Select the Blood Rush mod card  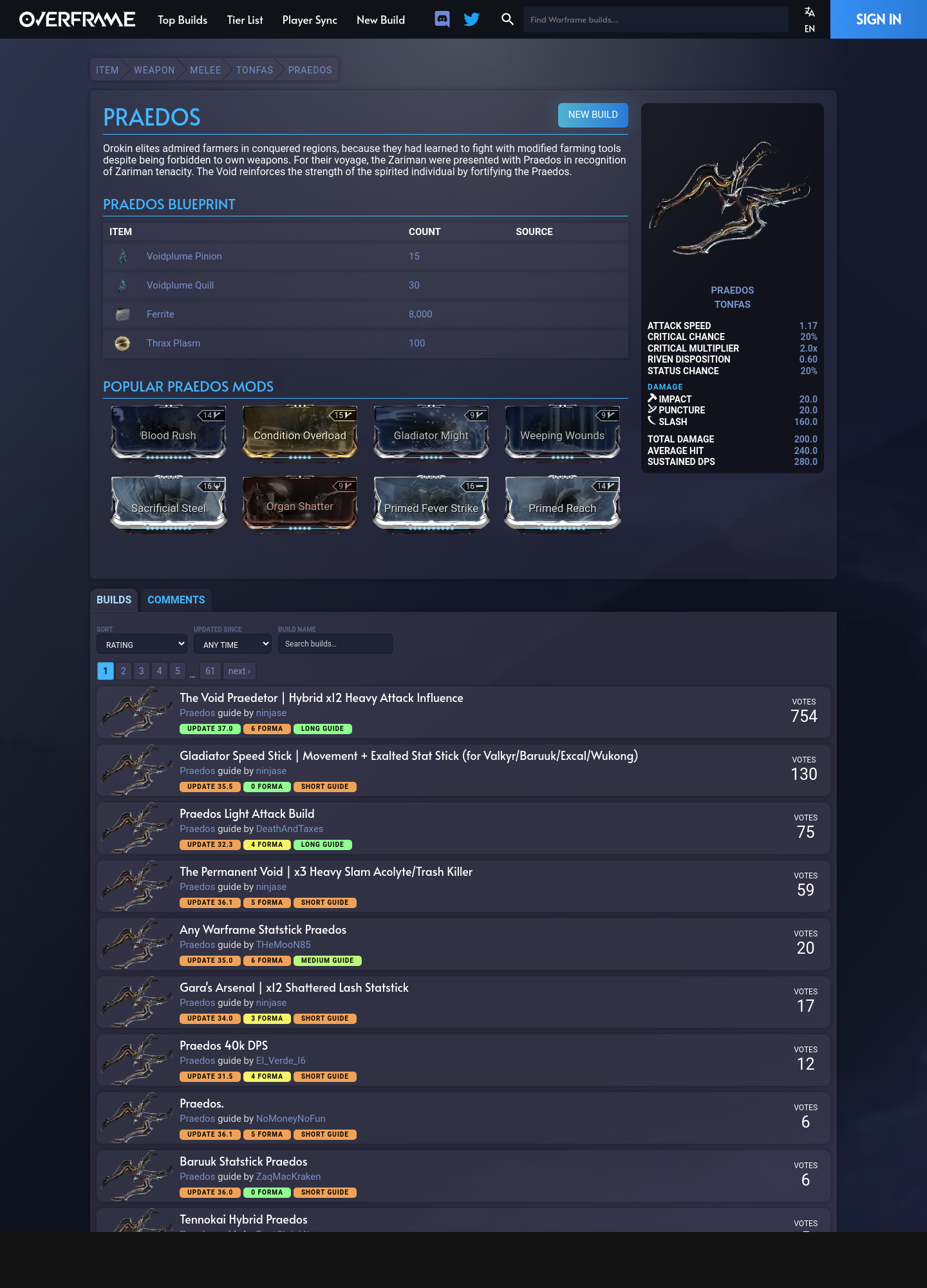[x=169, y=433]
